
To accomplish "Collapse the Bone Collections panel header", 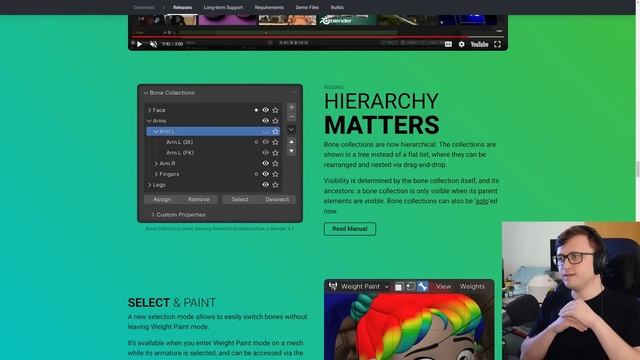I will point(169,93).
